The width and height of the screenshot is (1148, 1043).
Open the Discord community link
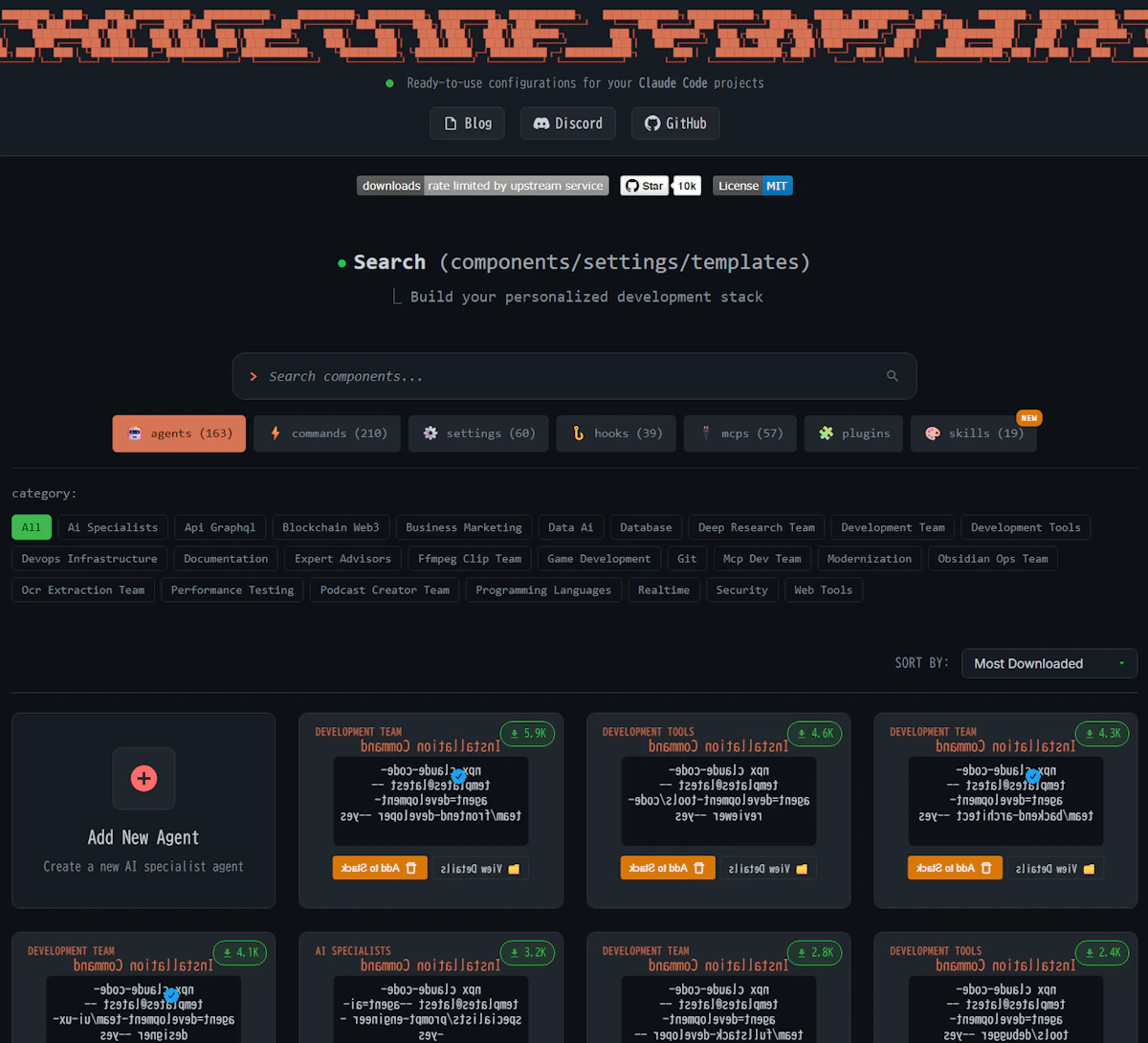[568, 123]
